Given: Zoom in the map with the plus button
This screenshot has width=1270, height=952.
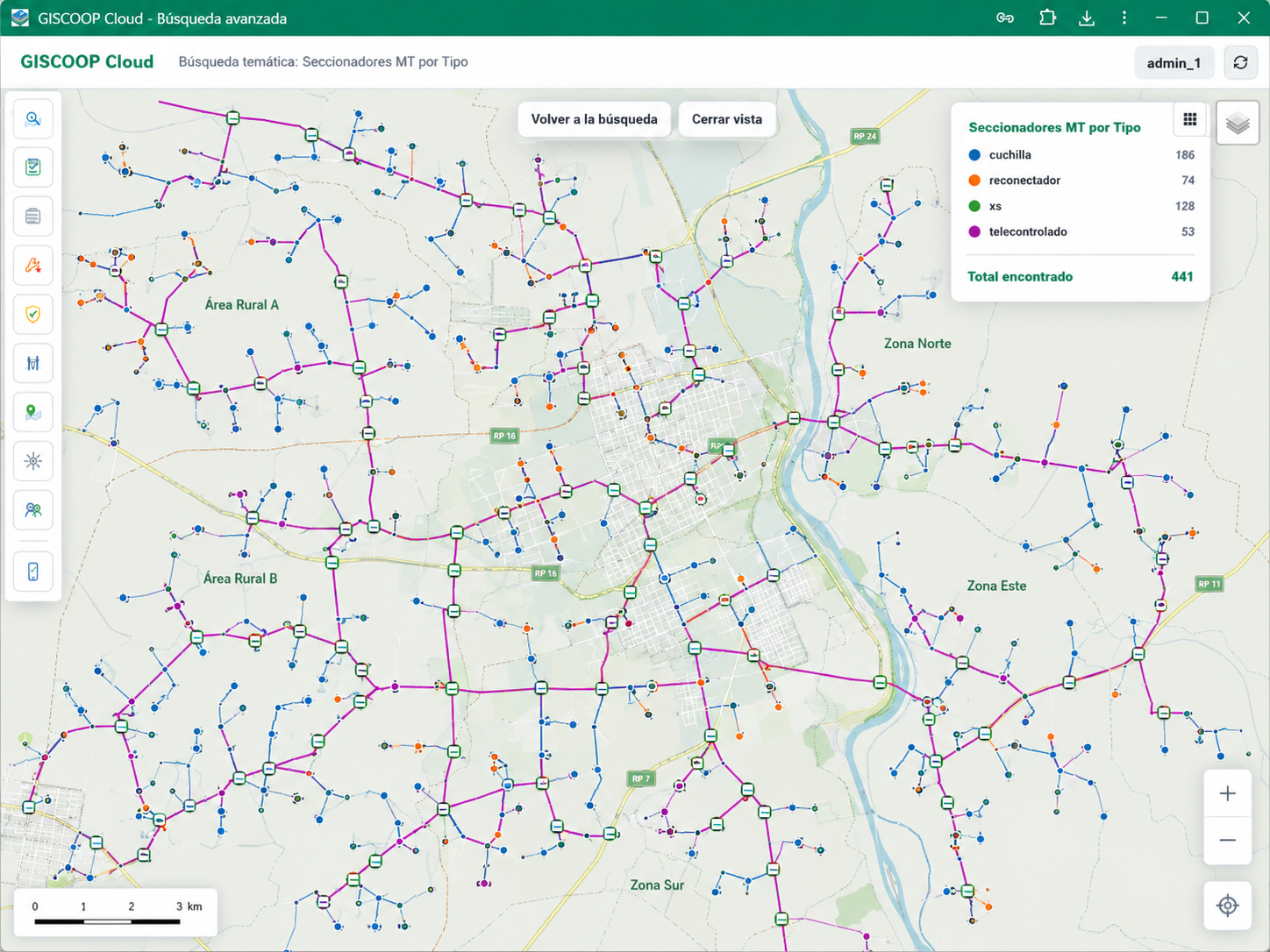Looking at the screenshot, I should (x=1227, y=794).
